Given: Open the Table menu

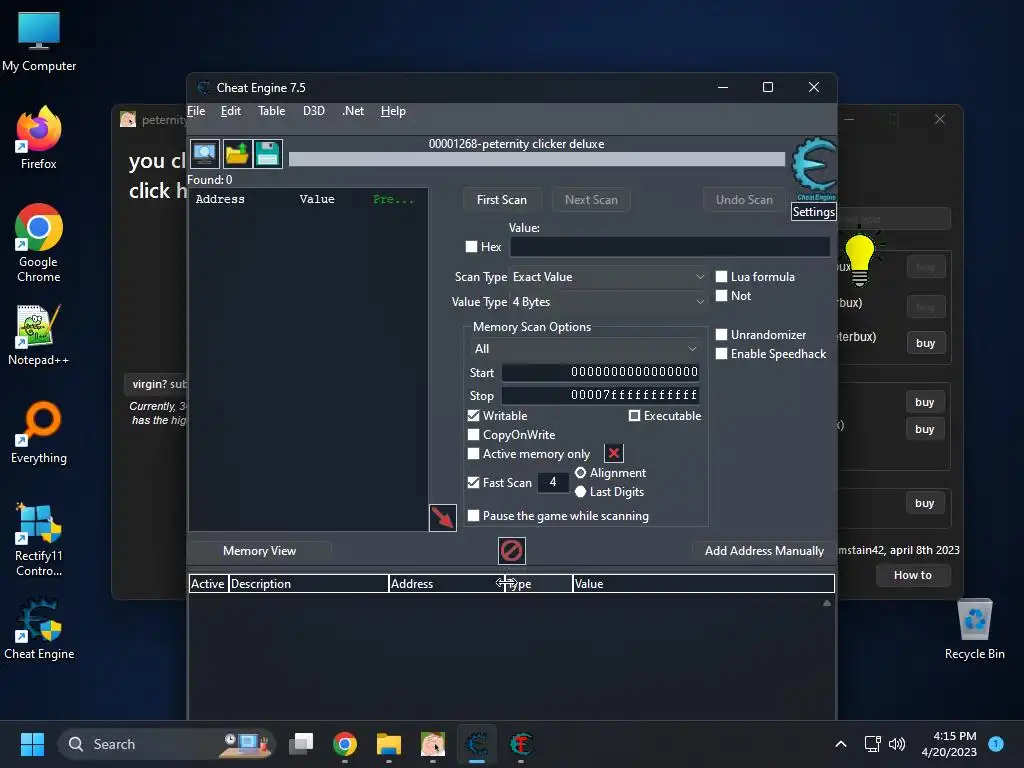Looking at the screenshot, I should click(x=271, y=111).
